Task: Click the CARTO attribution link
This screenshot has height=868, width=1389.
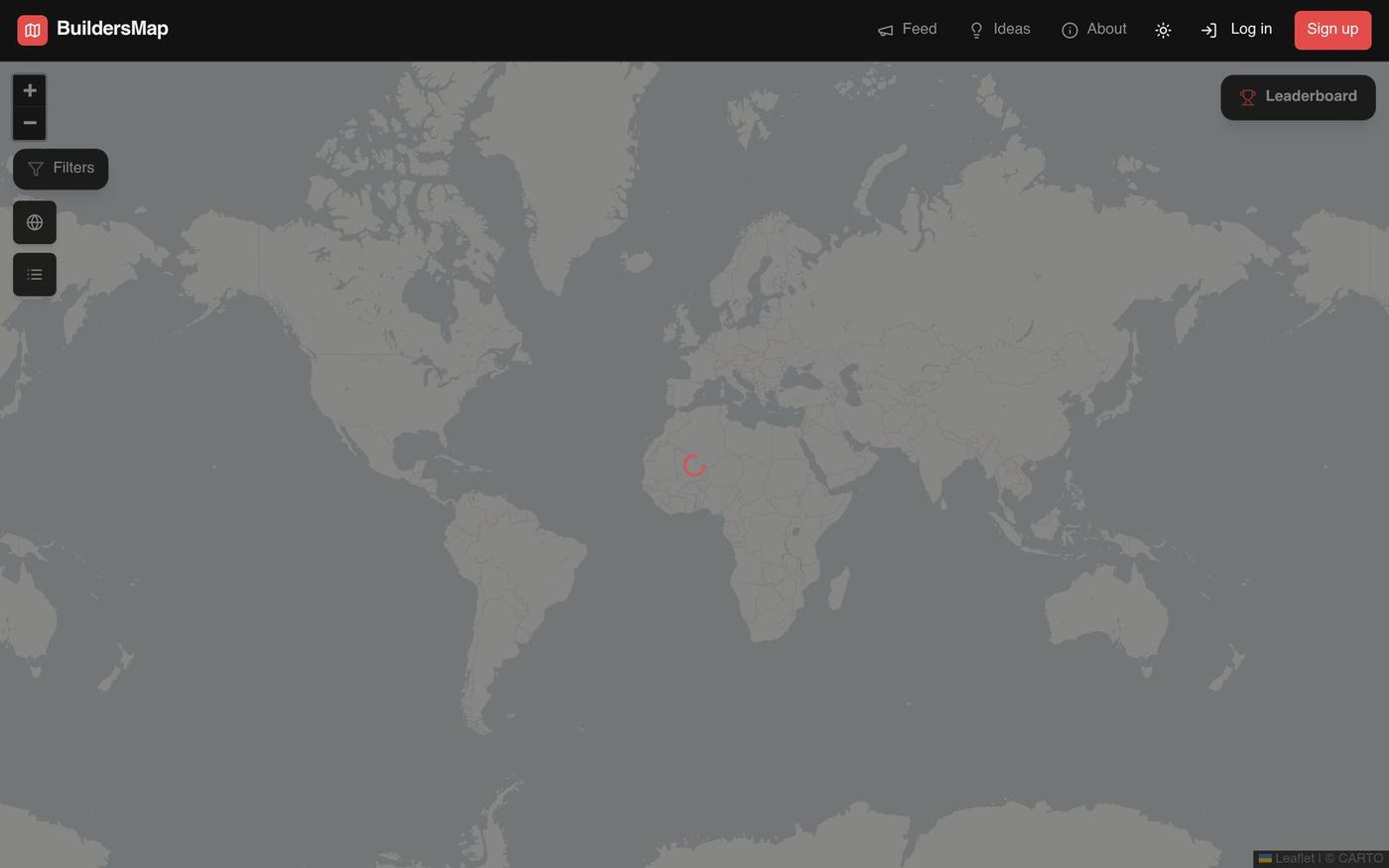Action: 1360,859
